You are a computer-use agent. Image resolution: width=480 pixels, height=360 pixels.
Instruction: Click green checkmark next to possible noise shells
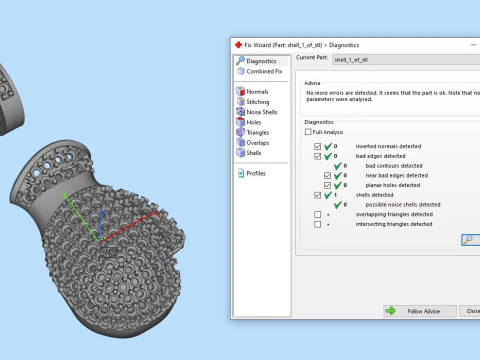pyautogui.click(x=338, y=205)
